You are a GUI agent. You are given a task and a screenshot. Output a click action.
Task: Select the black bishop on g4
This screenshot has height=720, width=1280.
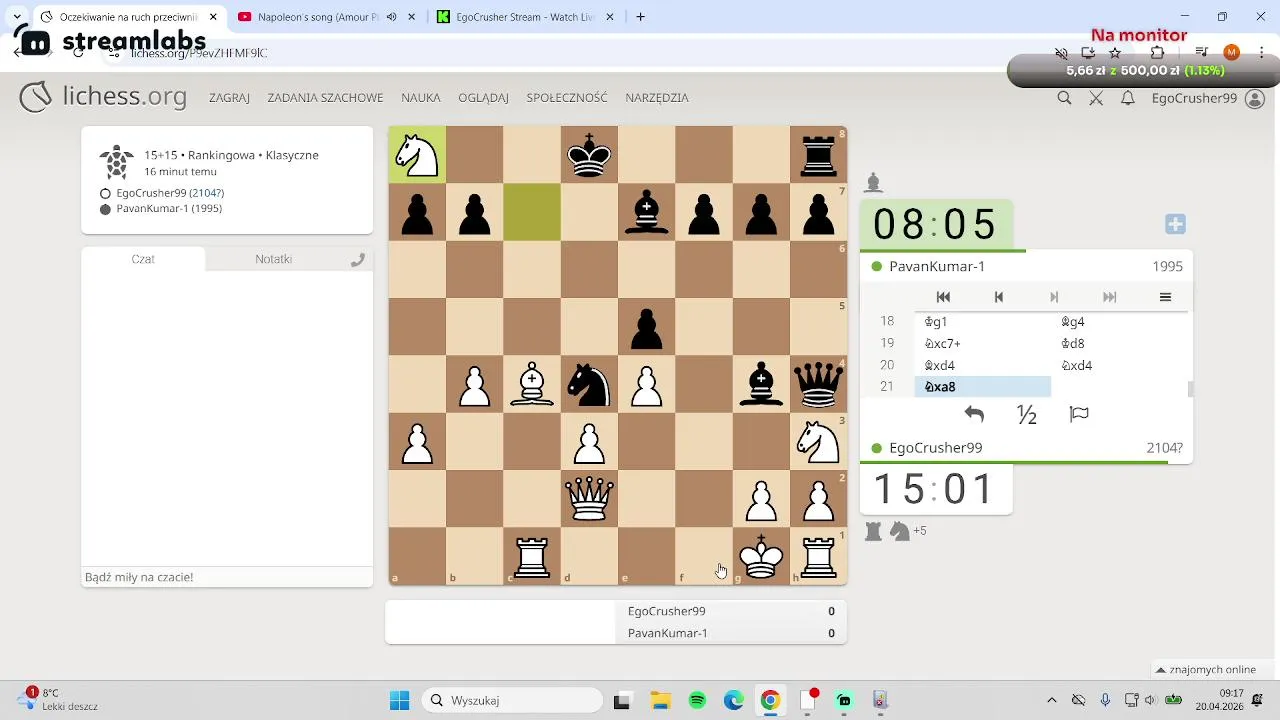(761, 385)
